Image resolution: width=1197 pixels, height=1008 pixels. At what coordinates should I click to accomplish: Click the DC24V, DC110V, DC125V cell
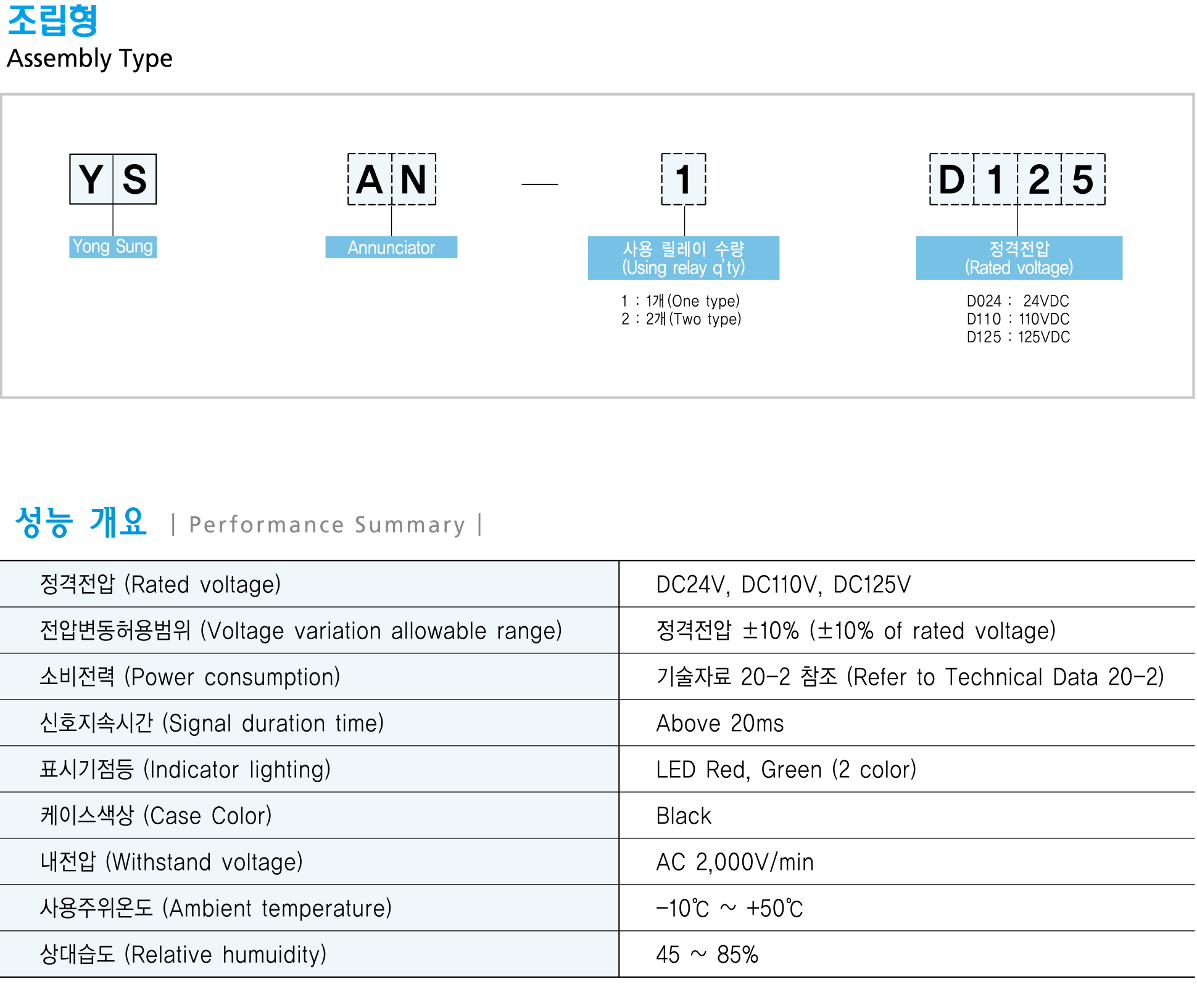coord(783,584)
